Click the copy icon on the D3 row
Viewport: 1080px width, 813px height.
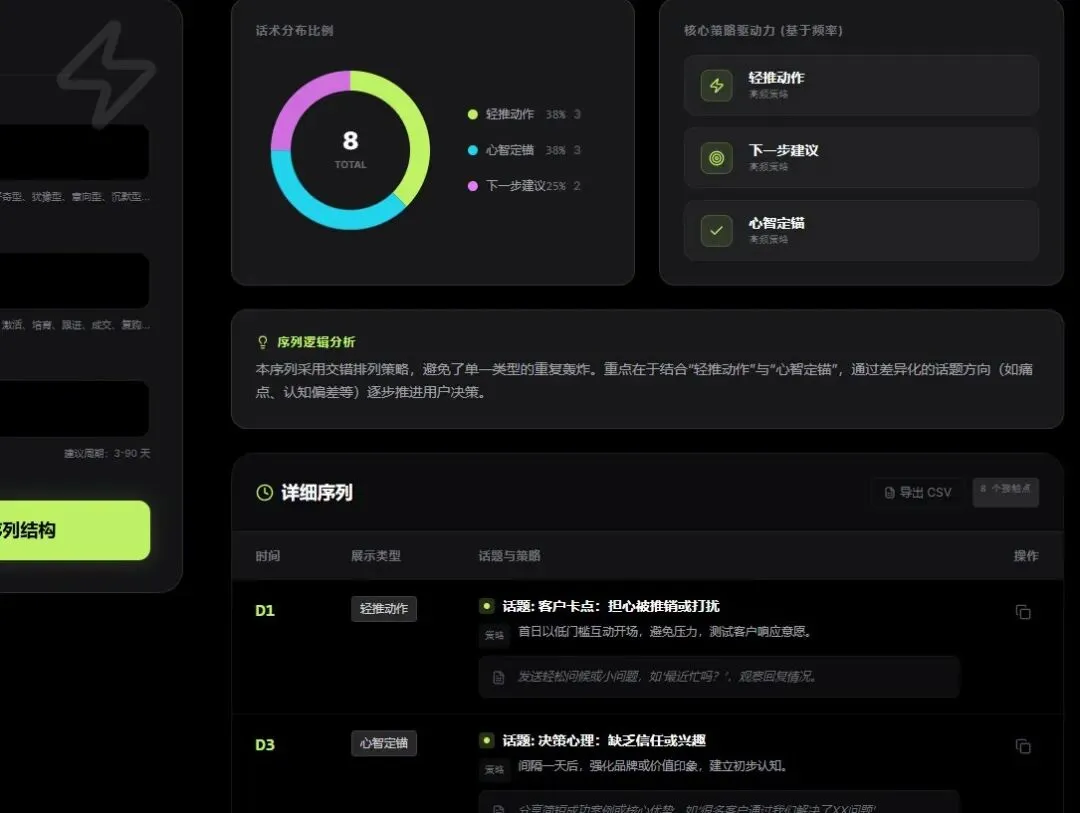(x=1023, y=746)
